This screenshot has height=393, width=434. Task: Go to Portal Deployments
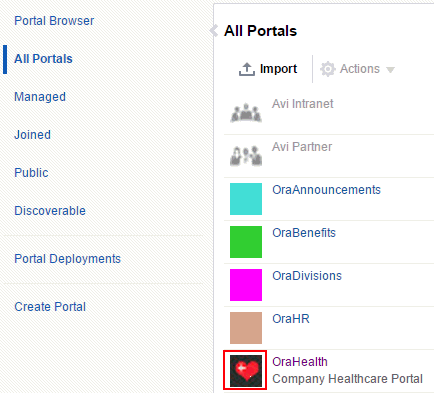click(68, 259)
